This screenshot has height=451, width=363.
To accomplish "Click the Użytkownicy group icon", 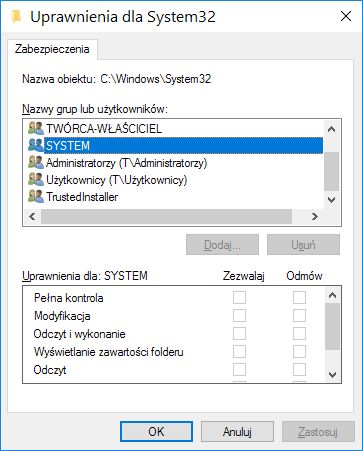I will (x=36, y=180).
